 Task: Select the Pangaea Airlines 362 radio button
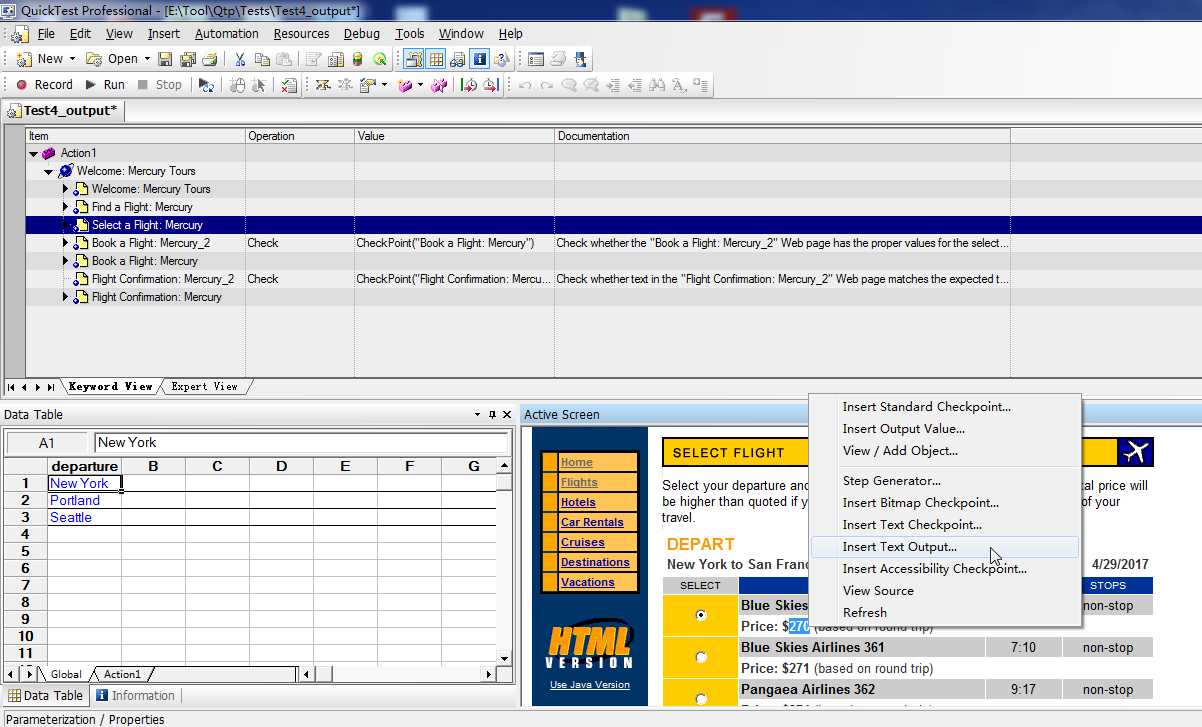700,699
